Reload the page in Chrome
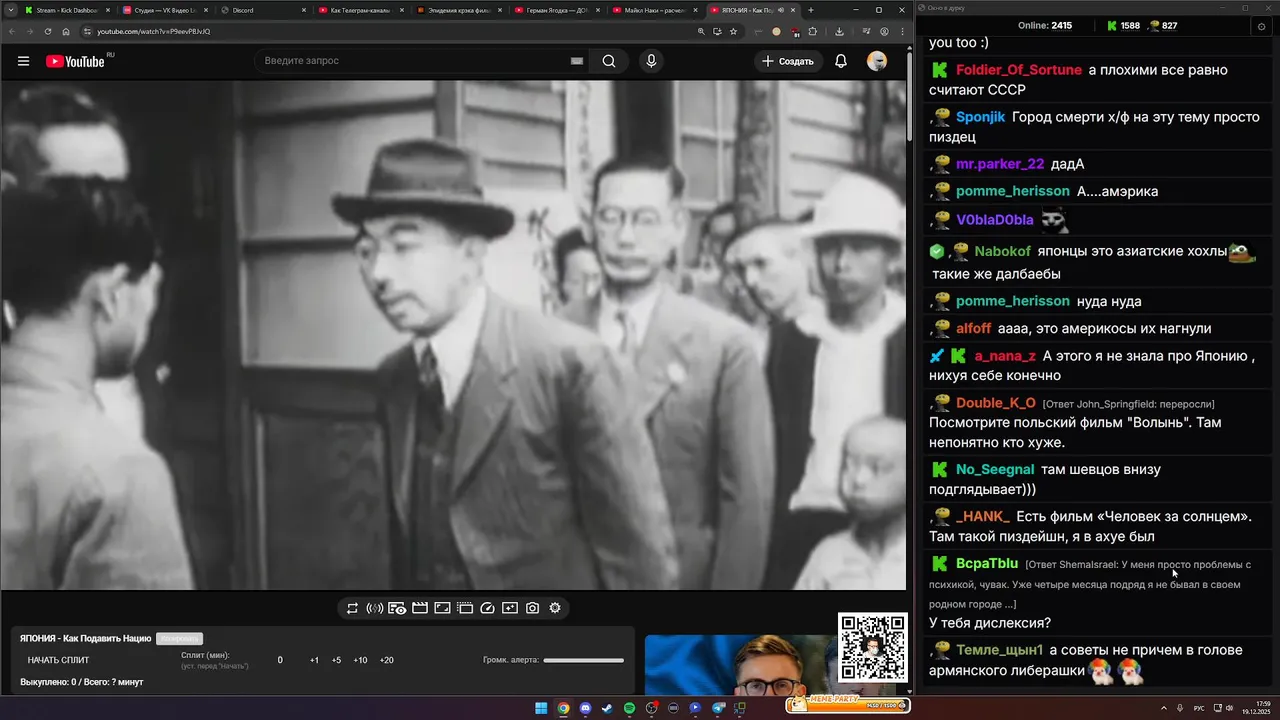The height and width of the screenshot is (720, 1280). coord(48,31)
